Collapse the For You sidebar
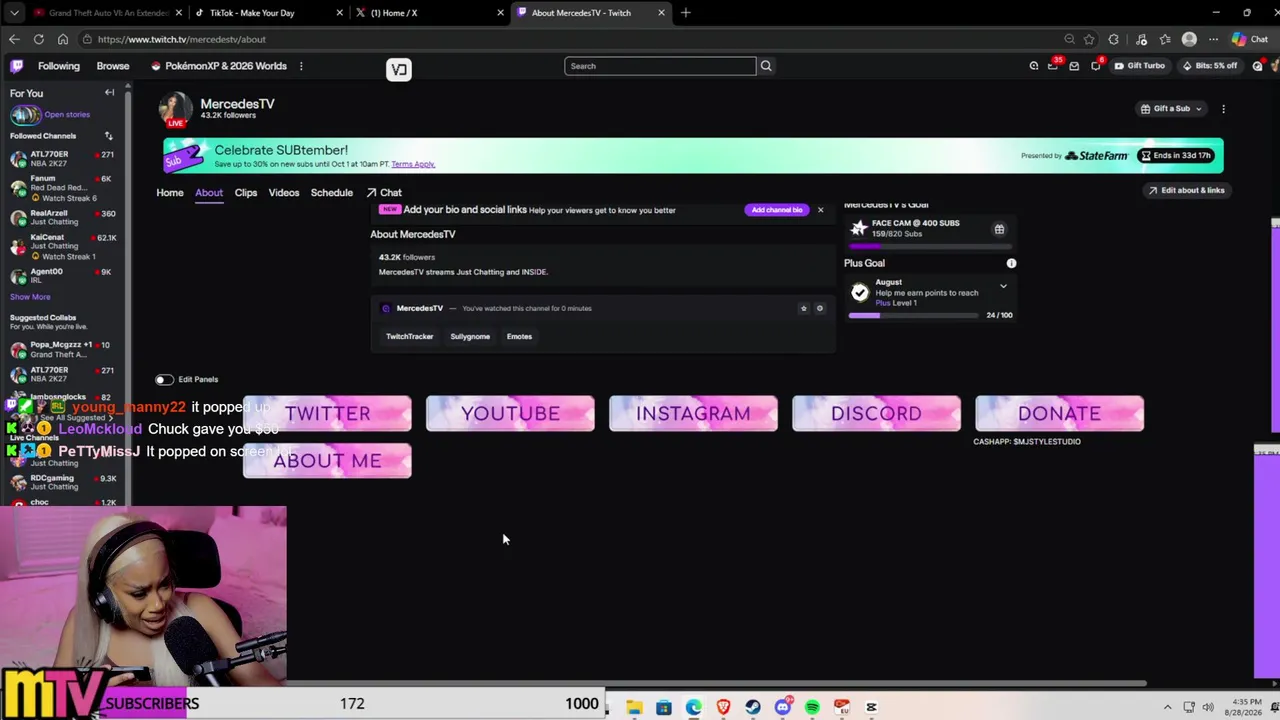Screen dimensions: 1280x720 110,93
